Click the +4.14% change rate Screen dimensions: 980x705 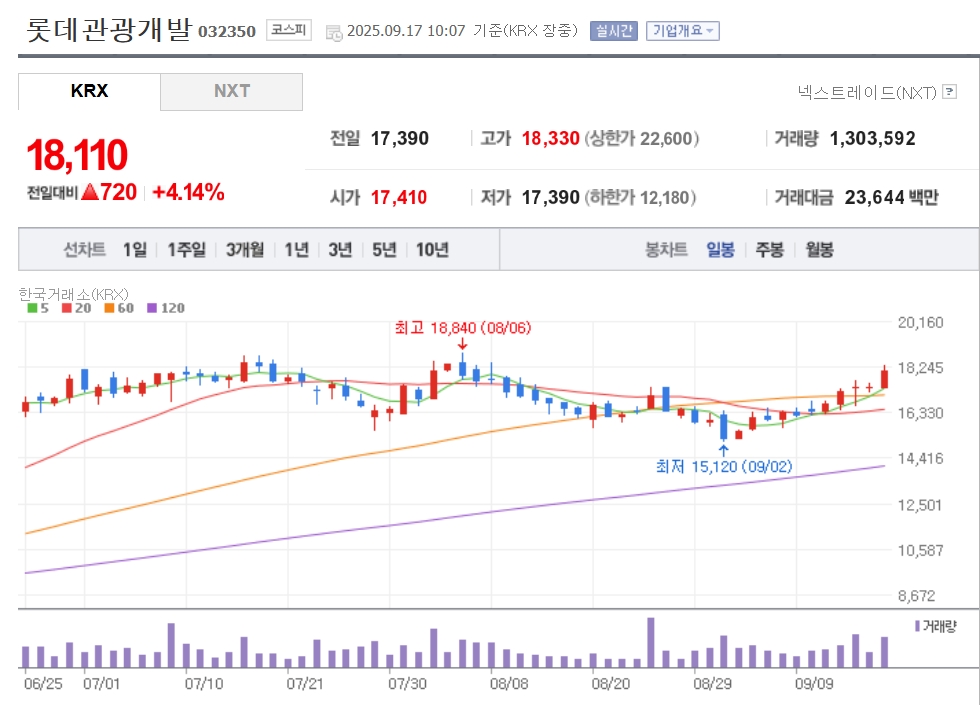click(188, 192)
